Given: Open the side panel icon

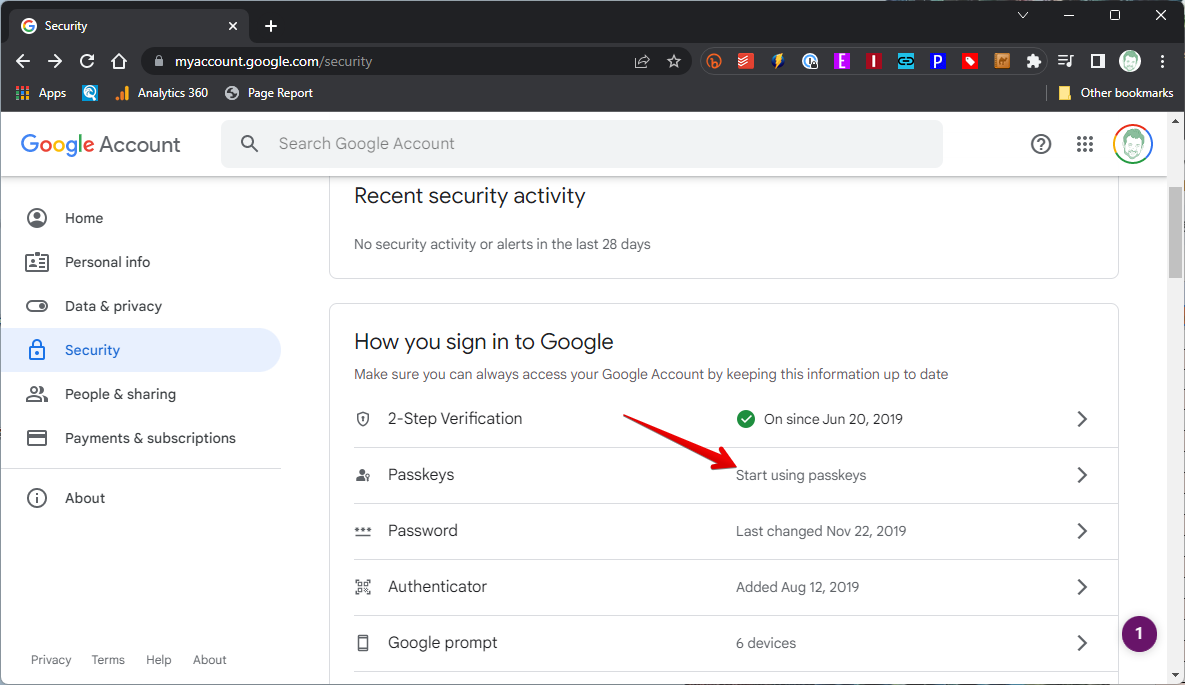Looking at the screenshot, I should (1097, 61).
